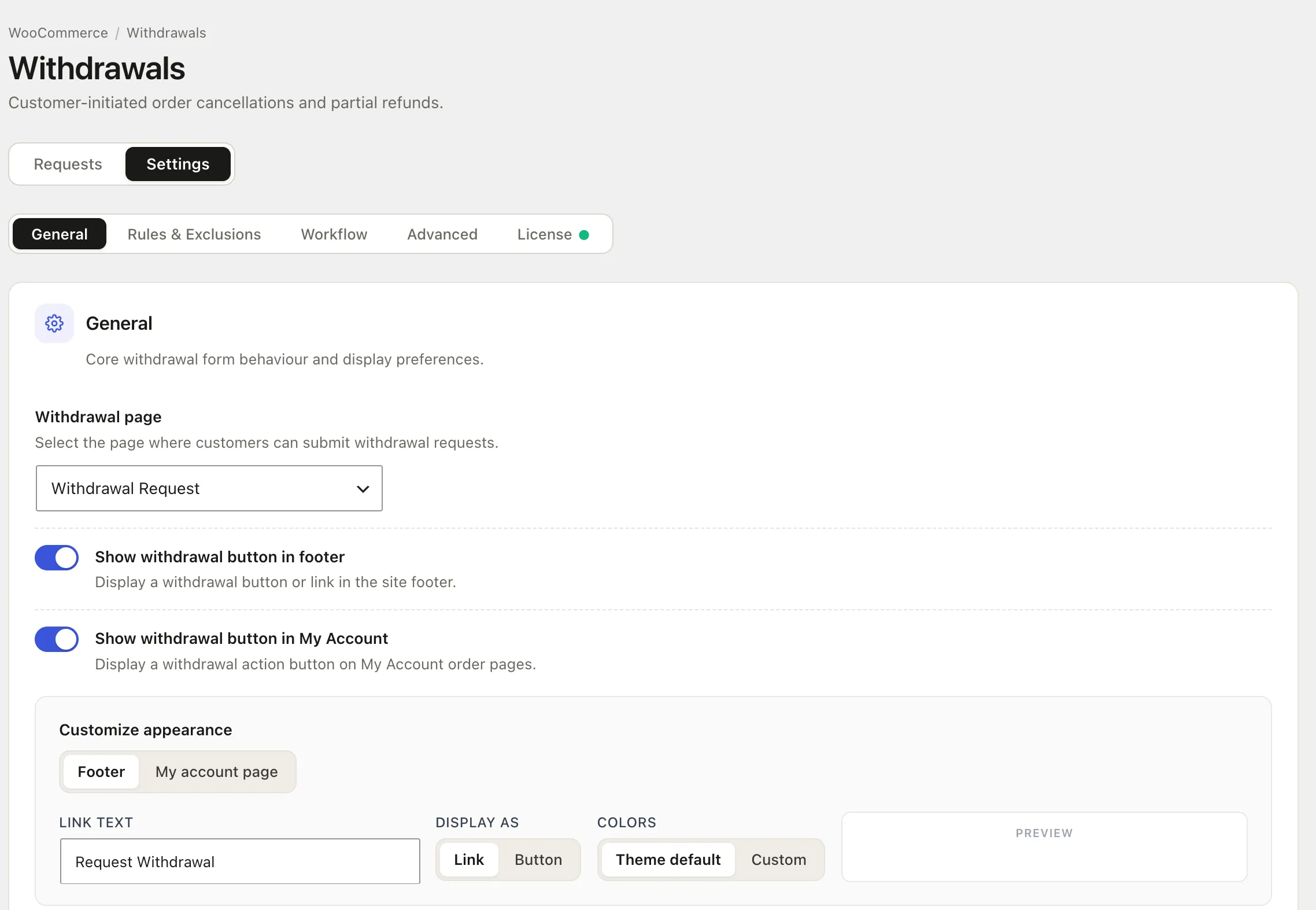
Task: Click the General section heading text
Action: click(x=119, y=323)
